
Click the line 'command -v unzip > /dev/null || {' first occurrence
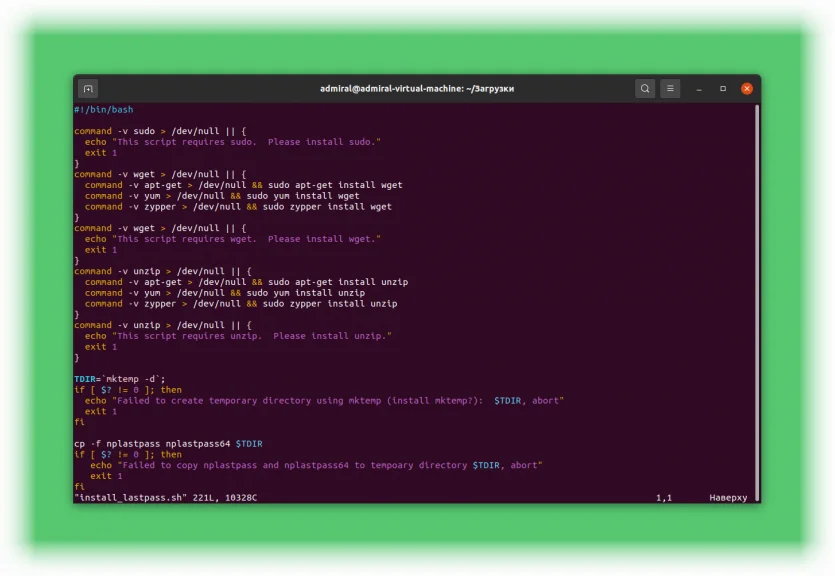pos(162,271)
